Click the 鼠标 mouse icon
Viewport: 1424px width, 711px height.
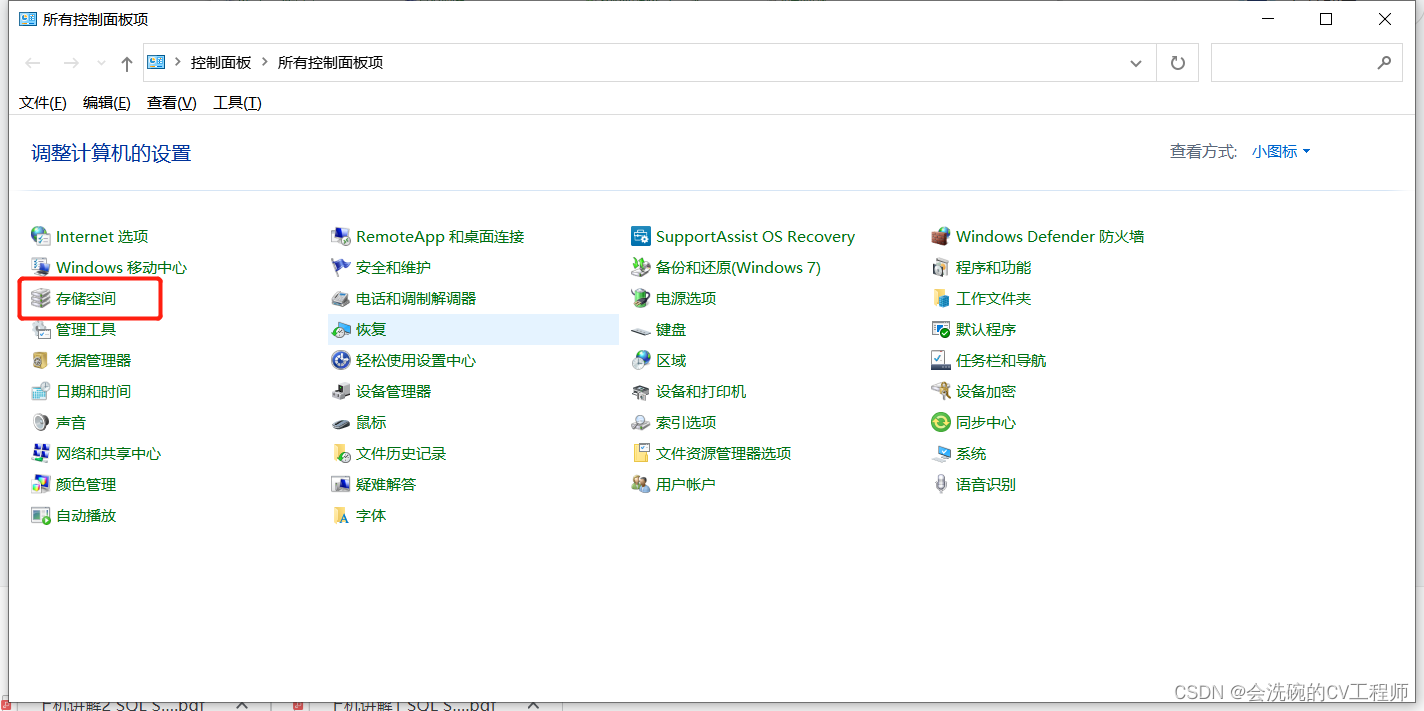(x=340, y=422)
